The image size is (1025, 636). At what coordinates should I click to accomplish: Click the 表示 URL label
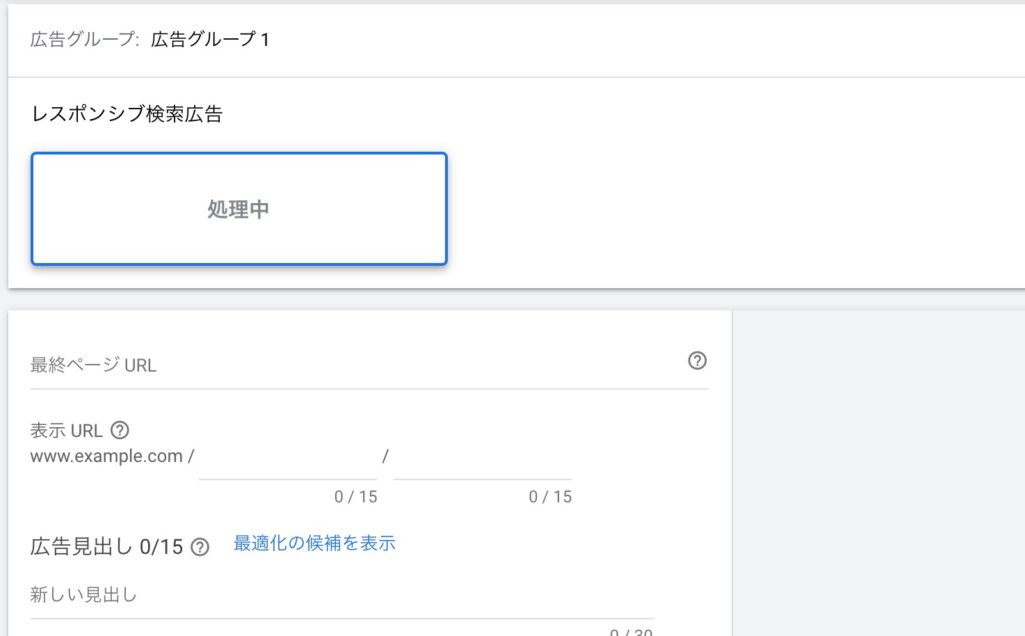pos(67,431)
